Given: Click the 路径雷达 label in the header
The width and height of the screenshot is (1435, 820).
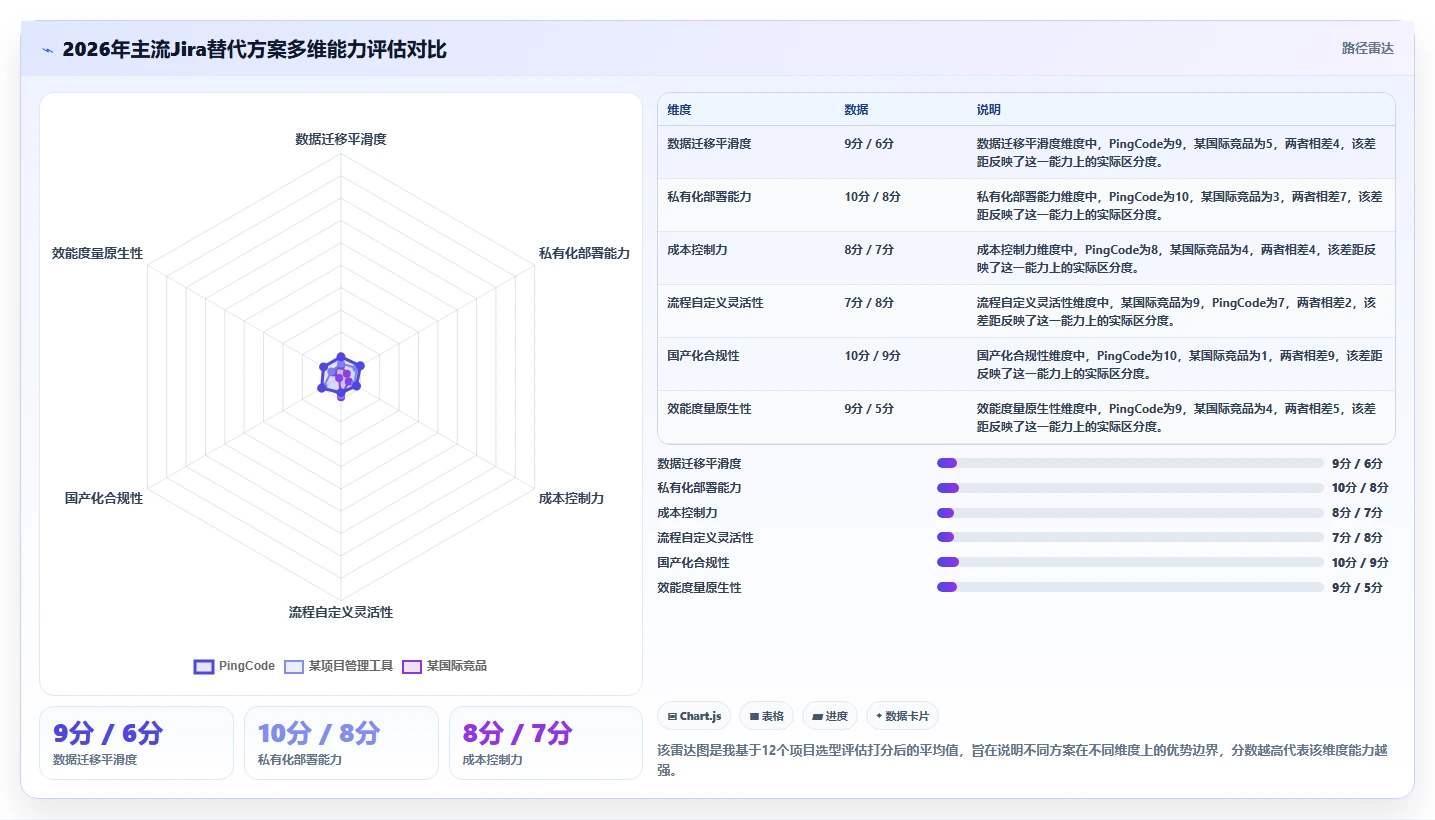Looking at the screenshot, I should tap(1367, 48).
